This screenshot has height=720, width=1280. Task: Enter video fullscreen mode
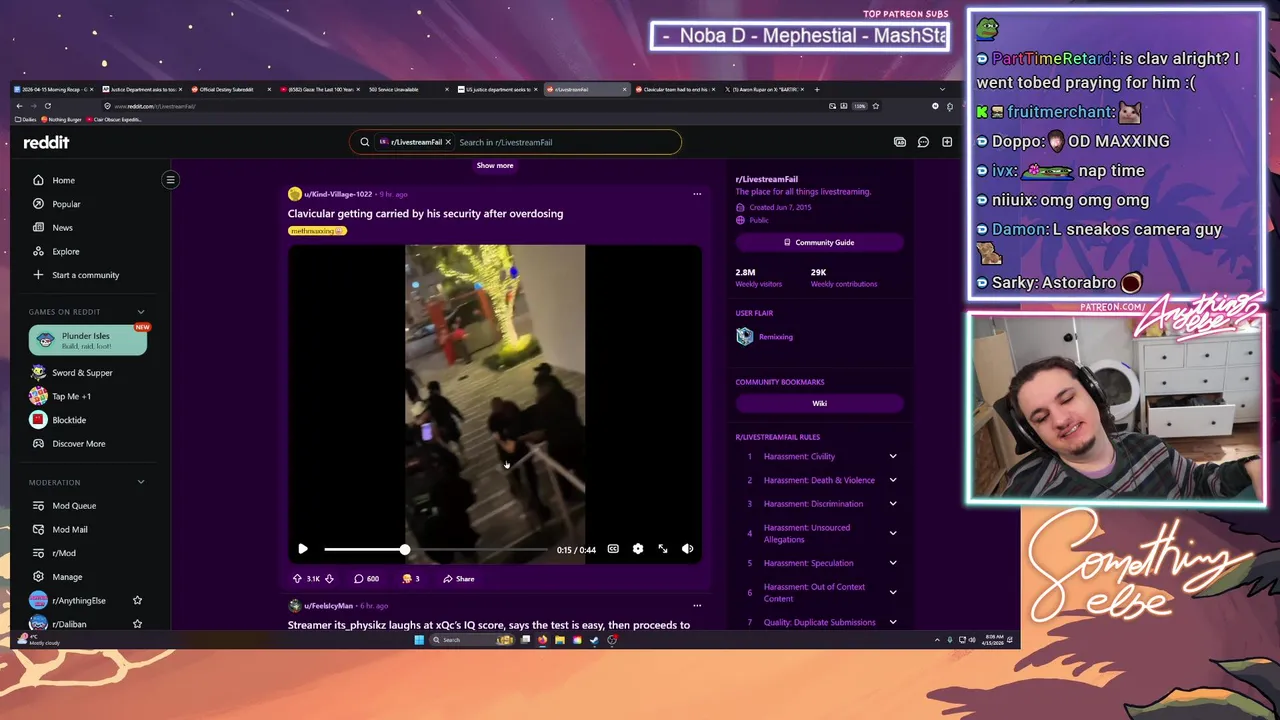[662, 549]
